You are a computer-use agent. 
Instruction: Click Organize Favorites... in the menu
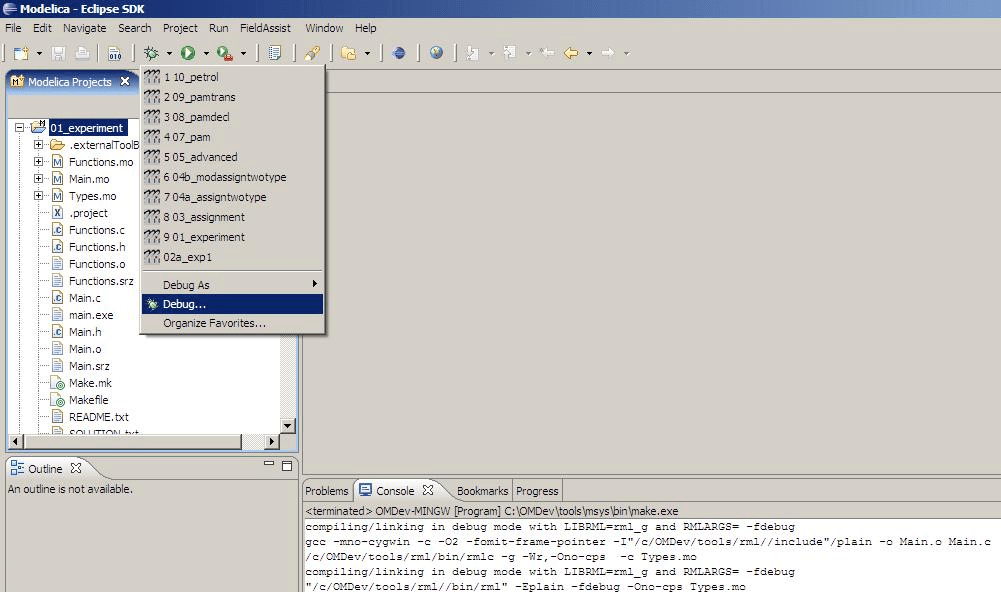click(x=215, y=323)
